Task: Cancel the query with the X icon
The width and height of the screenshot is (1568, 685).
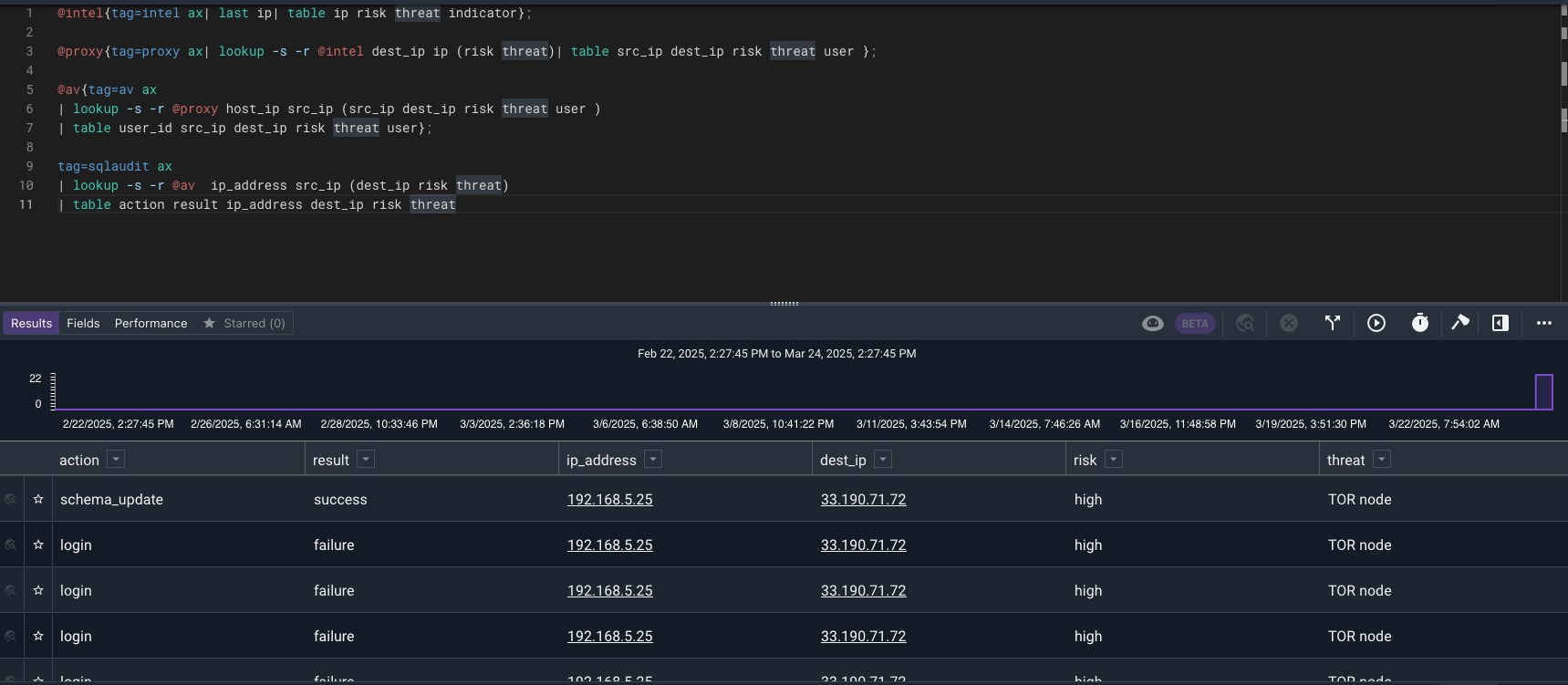Action: click(1289, 323)
